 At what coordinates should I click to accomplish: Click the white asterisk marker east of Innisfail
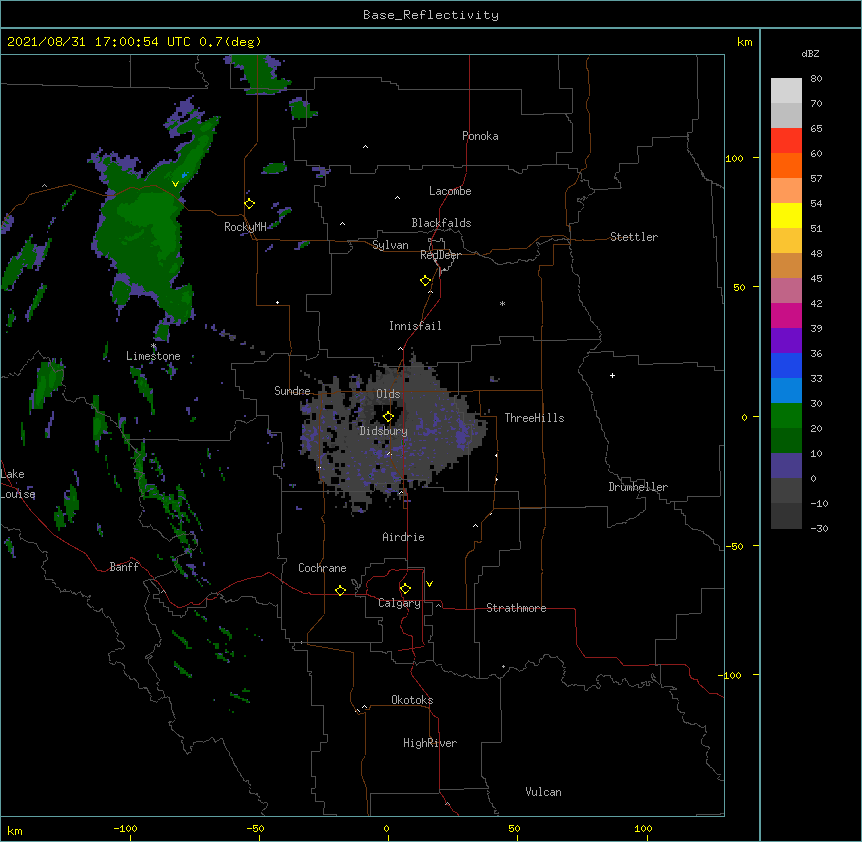pos(502,303)
